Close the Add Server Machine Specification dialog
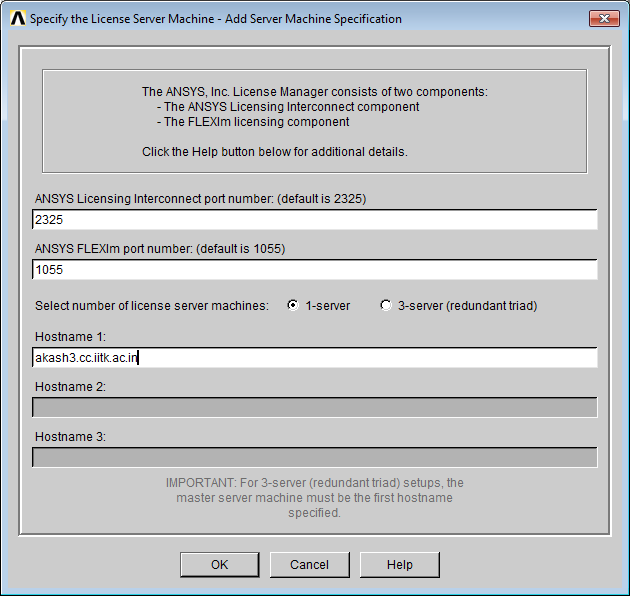Image resolution: width=630 pixels, height=596 pixels. [x=603, y=18]
